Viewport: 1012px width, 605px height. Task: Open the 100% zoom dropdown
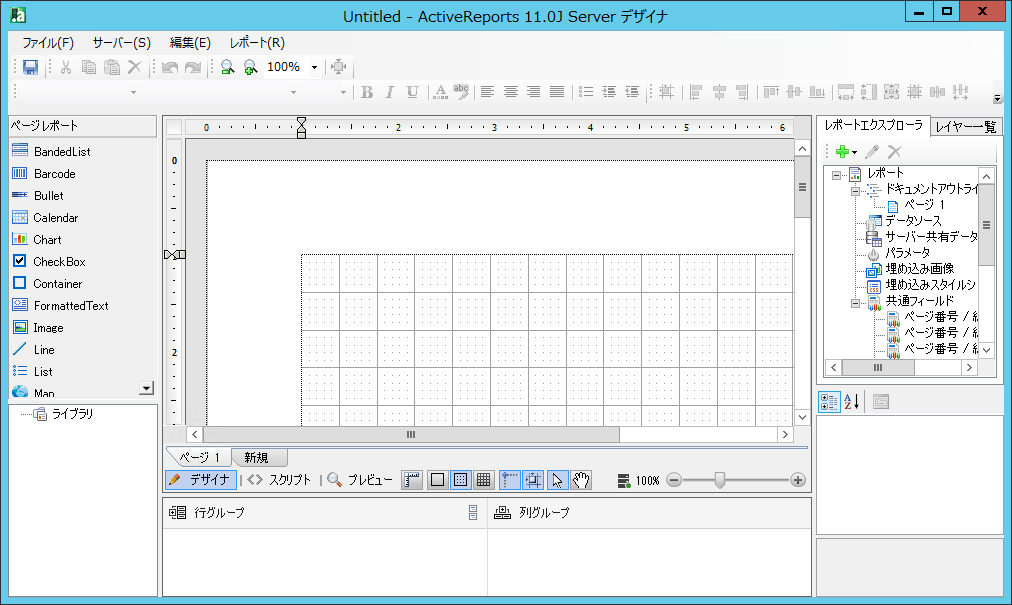314,67
